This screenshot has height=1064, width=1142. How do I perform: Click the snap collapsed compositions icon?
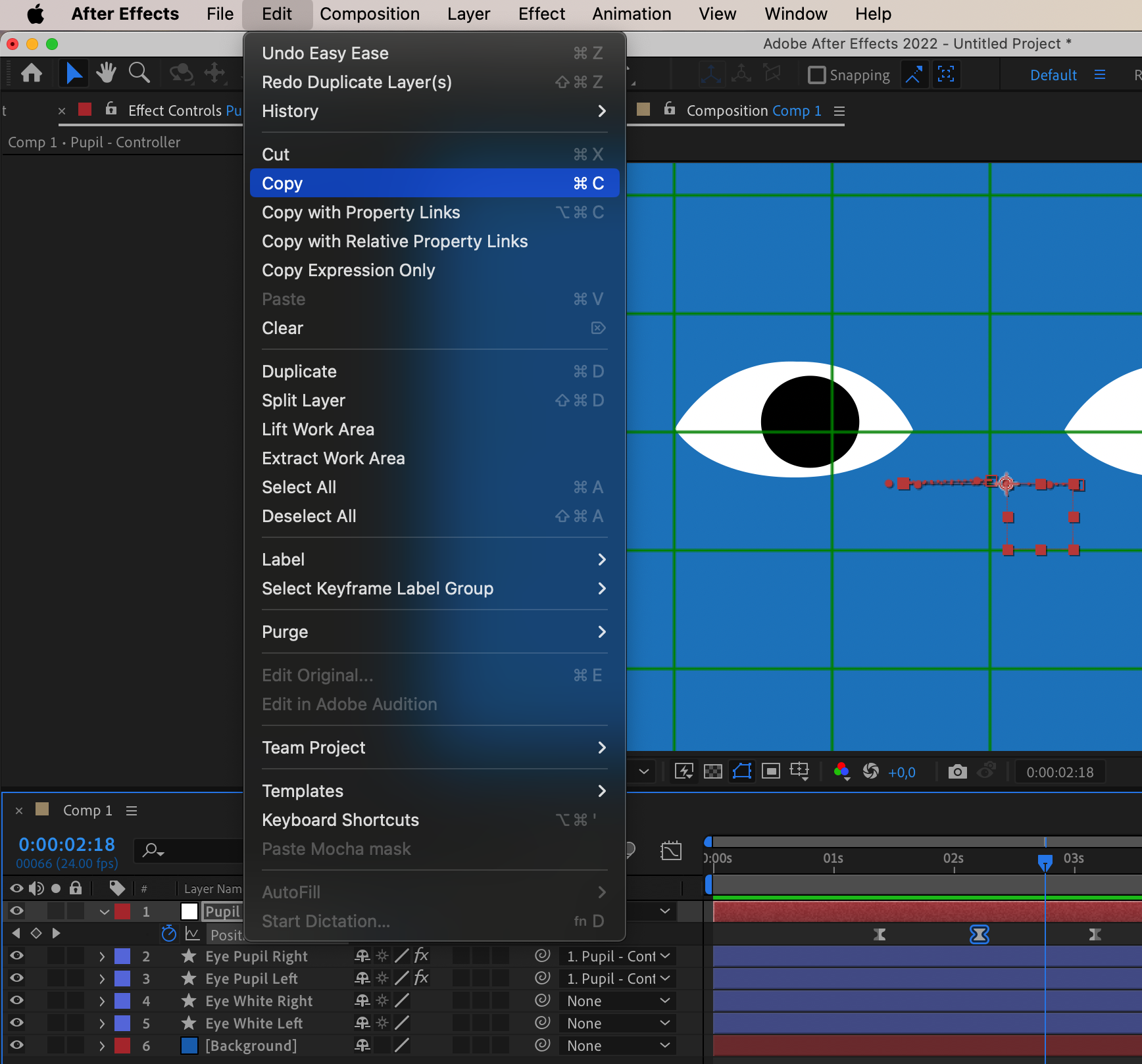946,74
